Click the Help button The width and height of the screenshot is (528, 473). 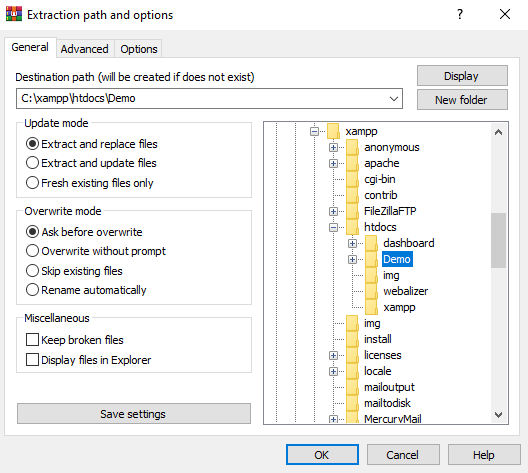[x=484, y=455]
